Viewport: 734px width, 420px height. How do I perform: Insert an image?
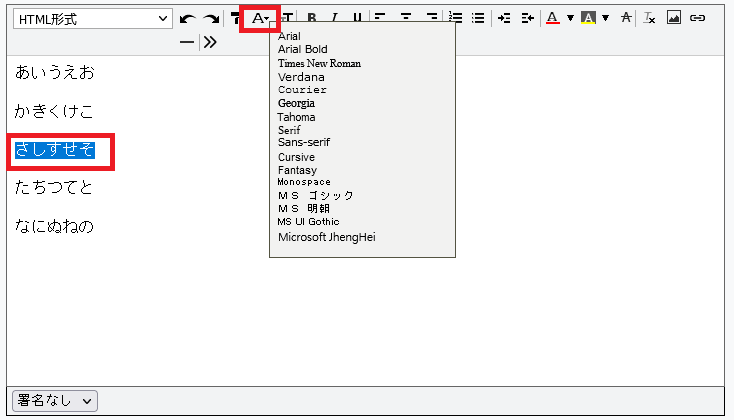click(674, 18)
